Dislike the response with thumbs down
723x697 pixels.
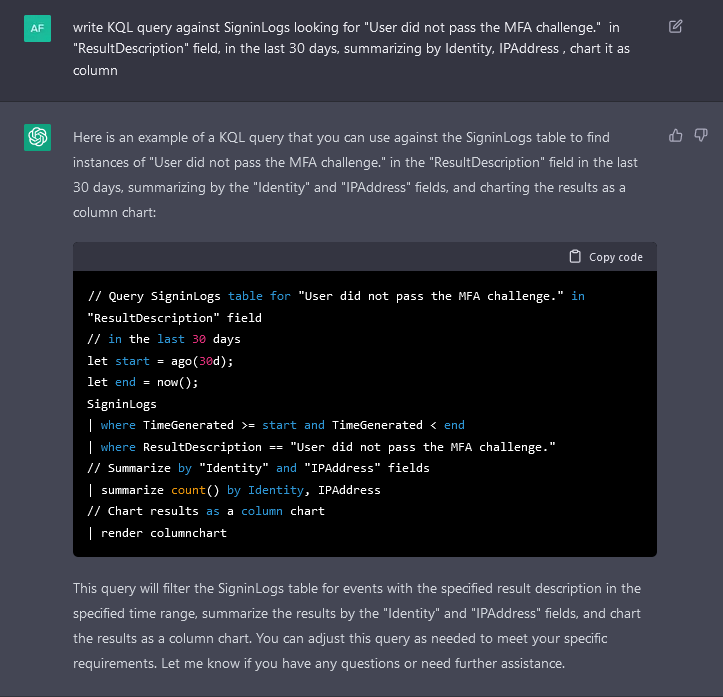(x=701, y=135)
